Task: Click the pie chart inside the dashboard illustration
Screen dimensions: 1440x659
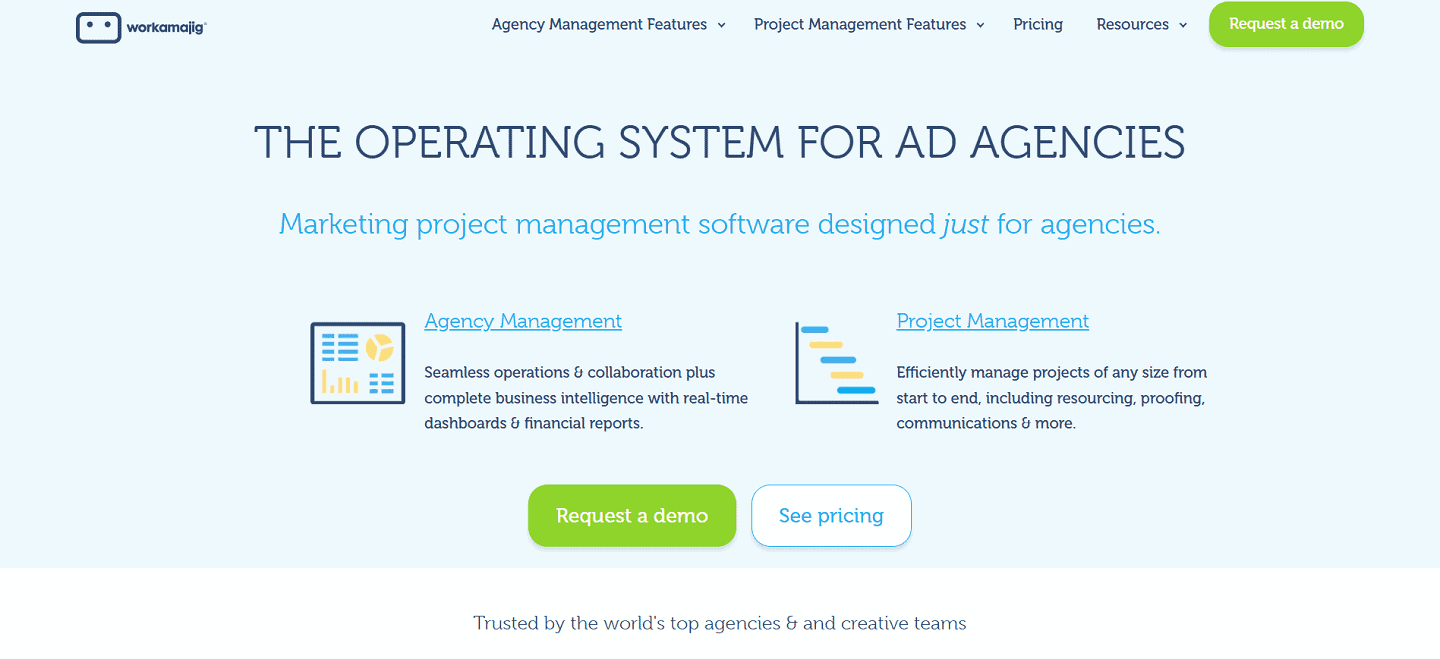Action: click(379, 347)
